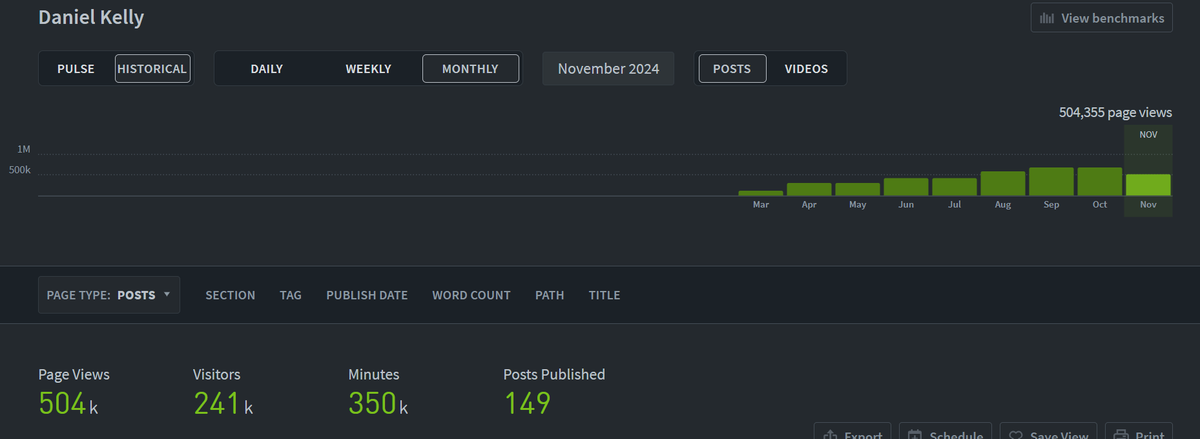Click the highlighted Nov bar in the chart

pos(1148,185)
